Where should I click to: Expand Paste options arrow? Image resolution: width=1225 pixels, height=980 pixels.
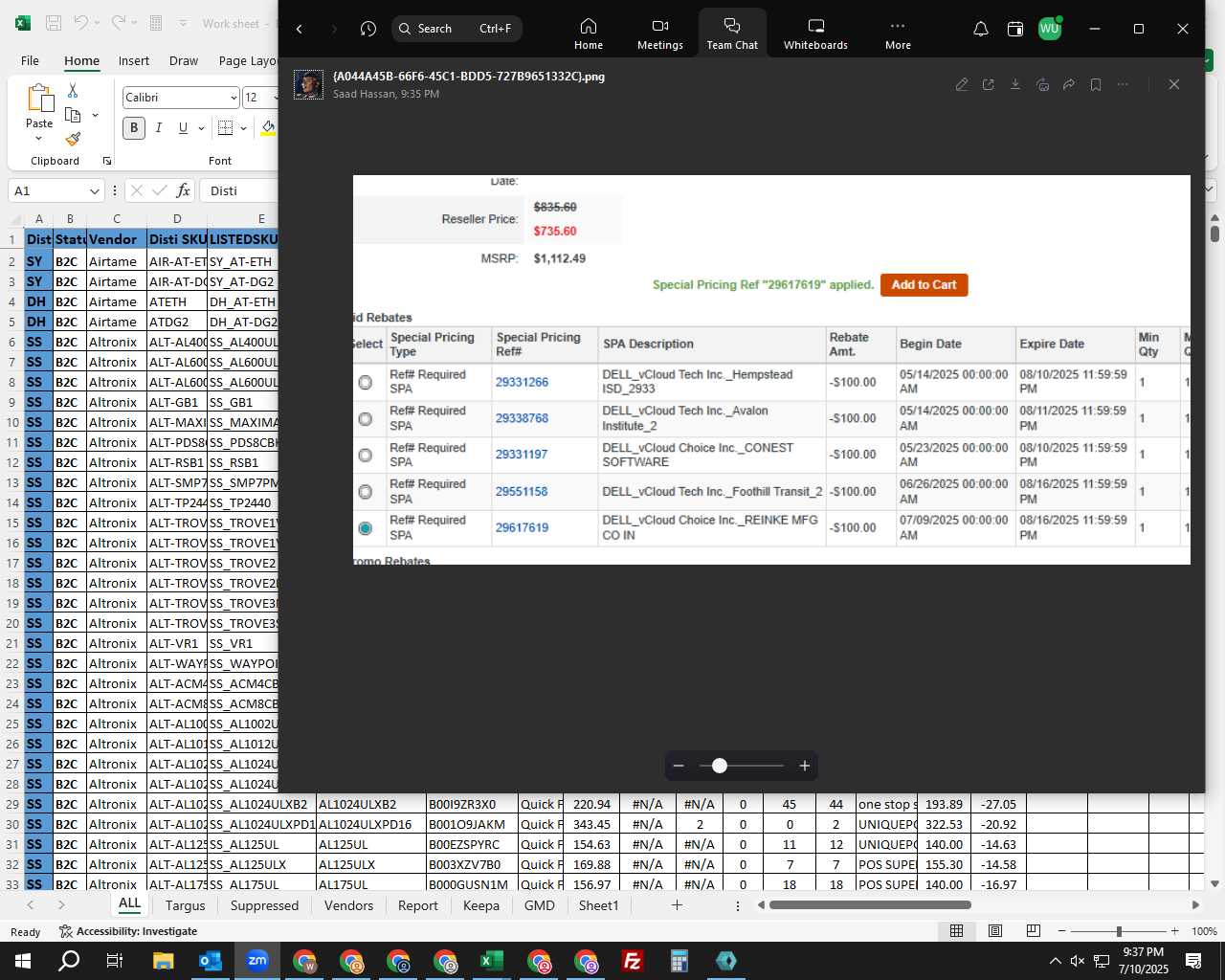tap(39, 139)
